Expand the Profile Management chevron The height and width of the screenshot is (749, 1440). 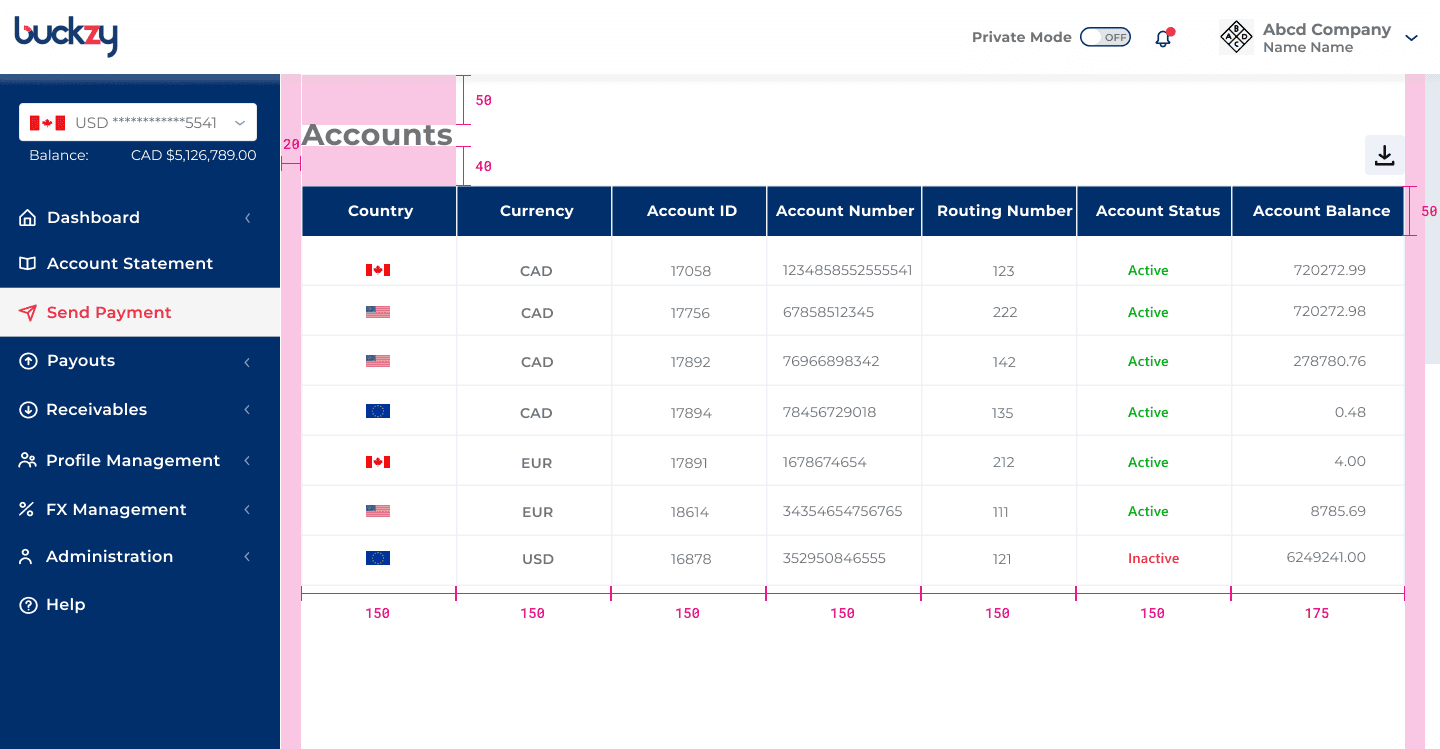(247, 461)
